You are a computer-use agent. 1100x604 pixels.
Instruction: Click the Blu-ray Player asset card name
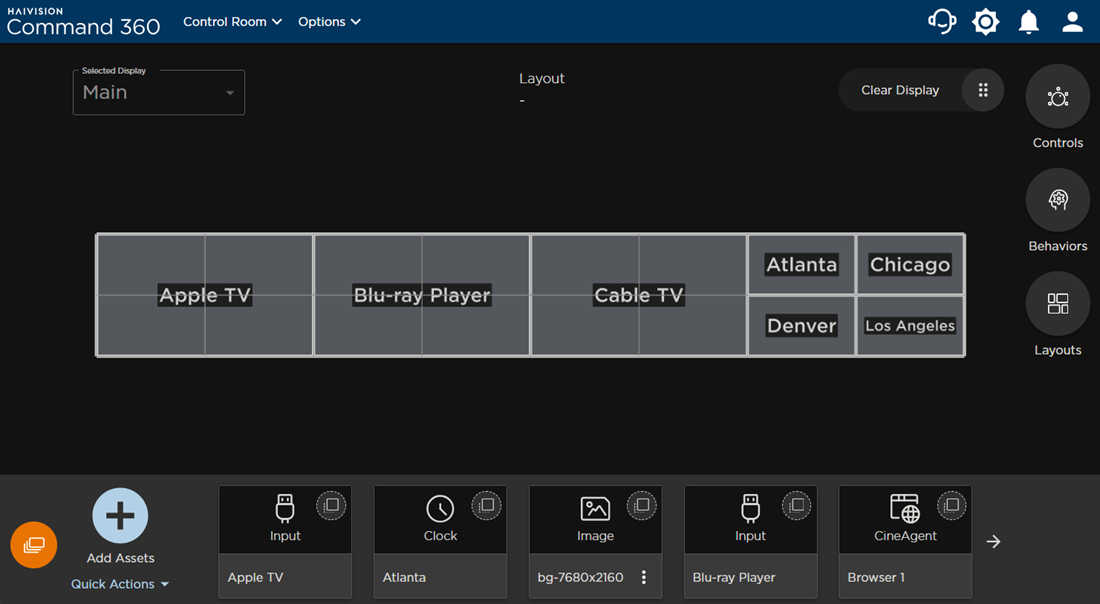[x=734, y=577]
